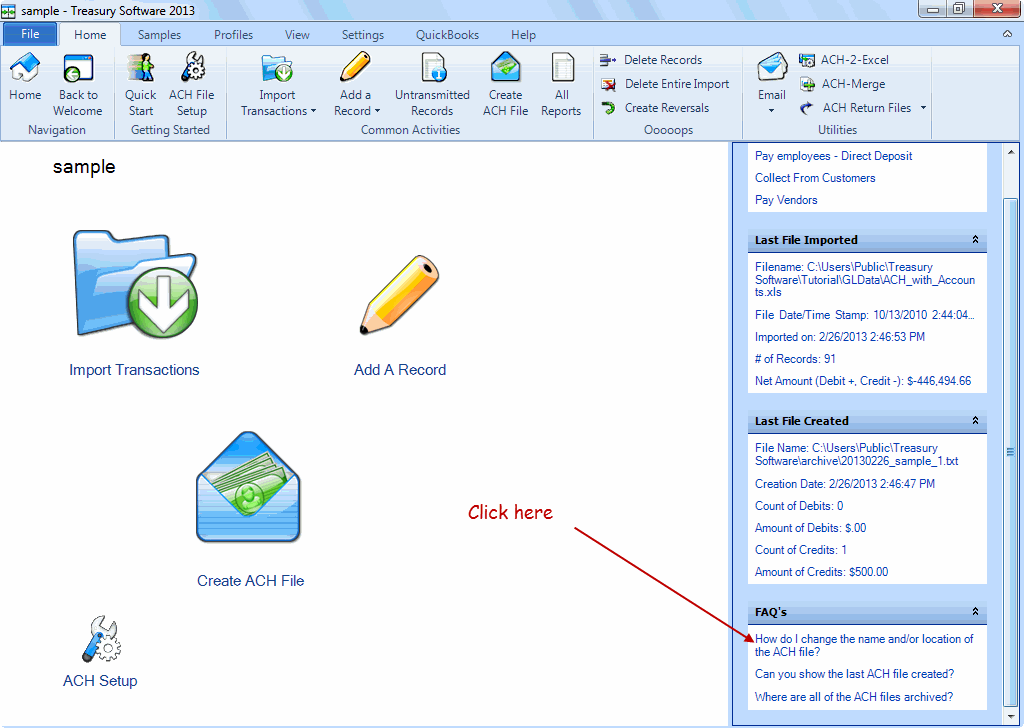Viewport: 1024px width, 728px height.
Task: Click the side panel scrollbar thumb
Action: click(1010, 451)
